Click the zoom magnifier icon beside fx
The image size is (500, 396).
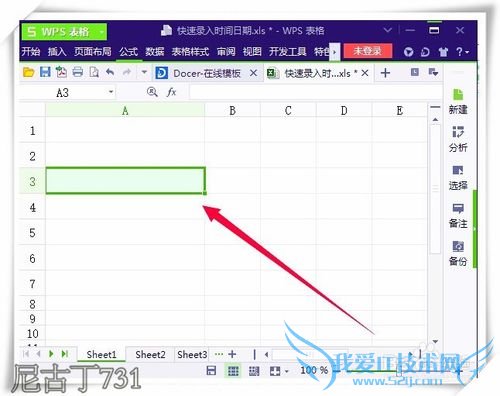pos(152,92)
